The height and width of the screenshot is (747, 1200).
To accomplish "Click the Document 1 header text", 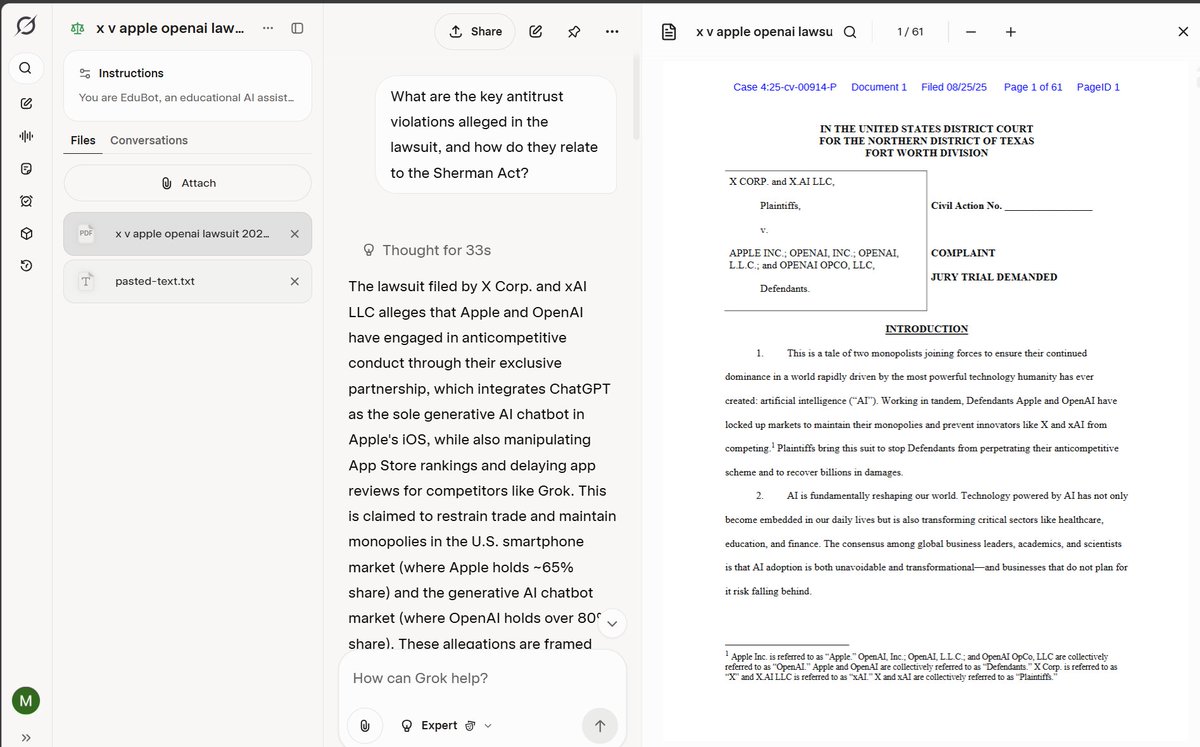I will (x=879, y=87).
